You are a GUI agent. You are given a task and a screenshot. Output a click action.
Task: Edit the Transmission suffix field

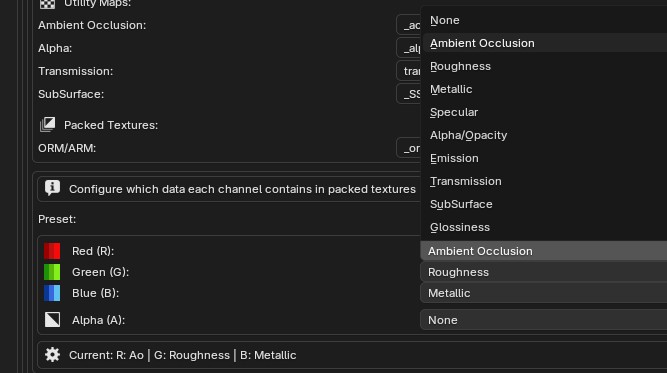pyautogui.click(x=409, y=71)
